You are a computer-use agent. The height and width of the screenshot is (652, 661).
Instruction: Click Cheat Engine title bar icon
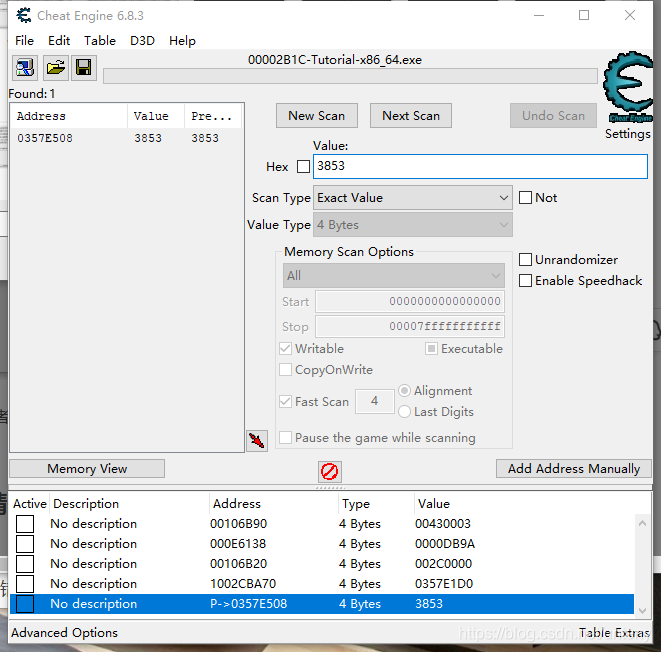(x=24, y=16)
